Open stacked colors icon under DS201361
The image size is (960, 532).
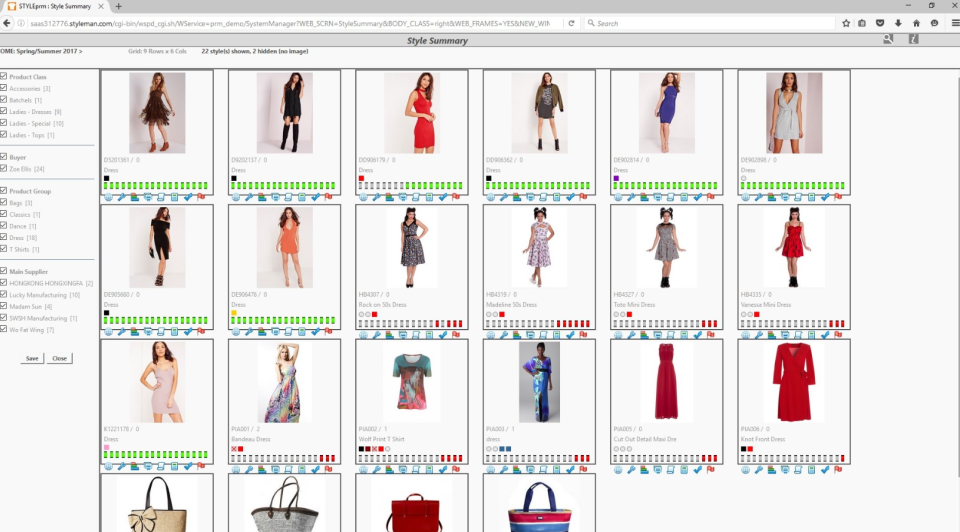tap(135, 197)
